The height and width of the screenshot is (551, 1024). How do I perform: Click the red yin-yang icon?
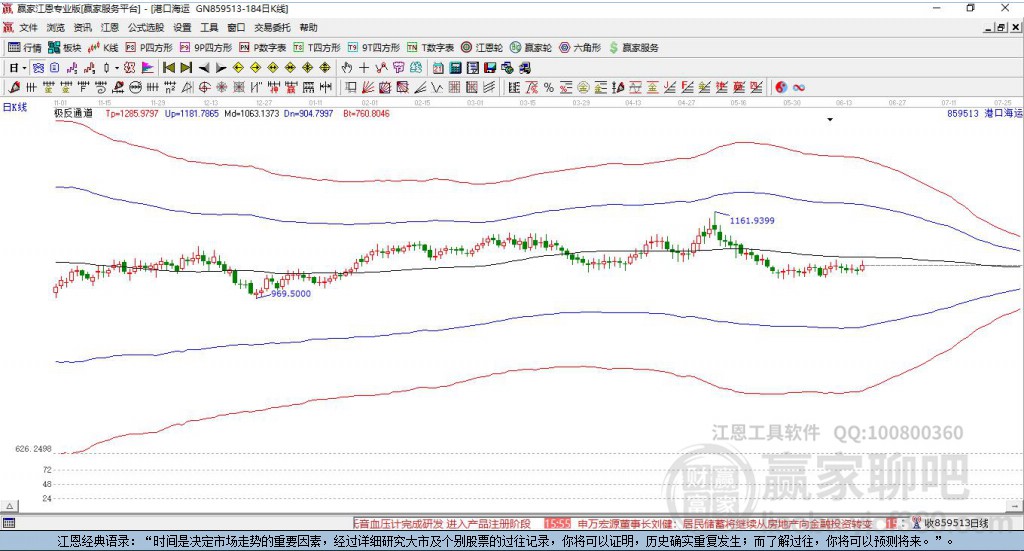pyautogui.click(x=781, y=87)
